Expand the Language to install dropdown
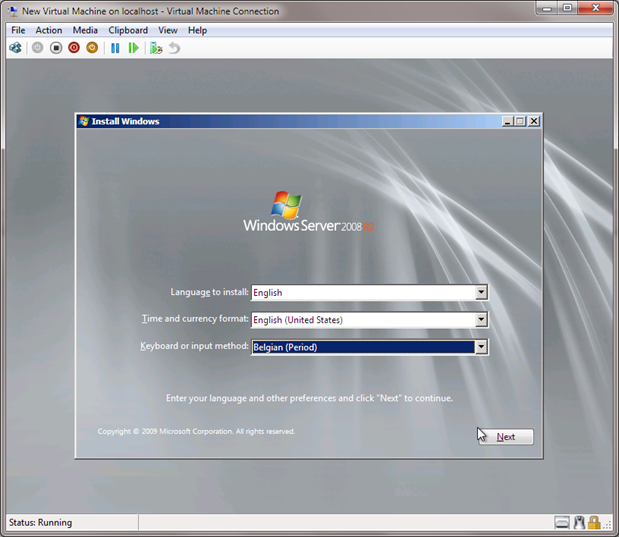The width and height of the screenshot is (619, 537). [481, 293]
